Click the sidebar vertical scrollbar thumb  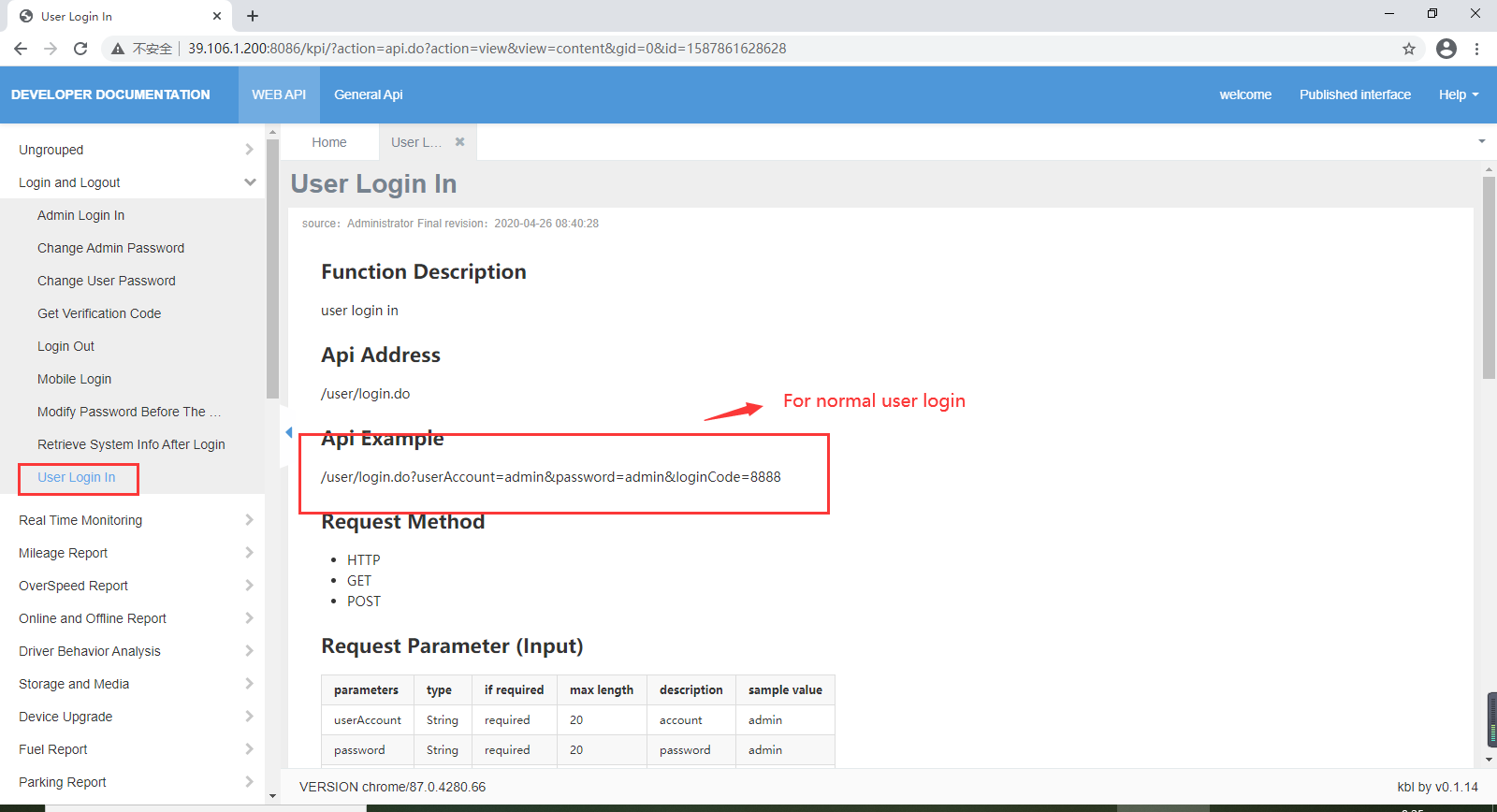pyautogui.click(x=272, y=268)
